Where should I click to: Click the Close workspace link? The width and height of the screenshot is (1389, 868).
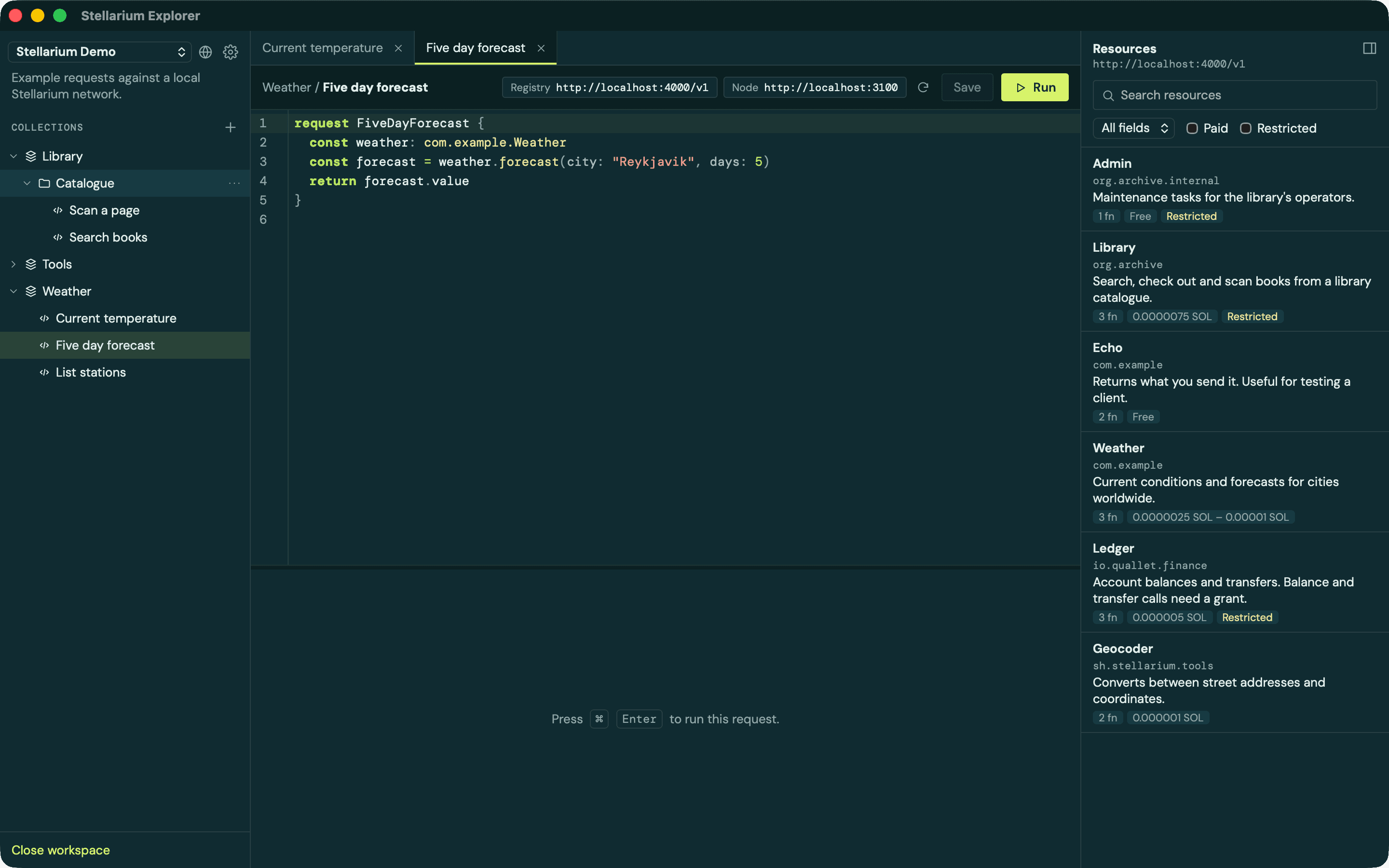tap(61, 850)
